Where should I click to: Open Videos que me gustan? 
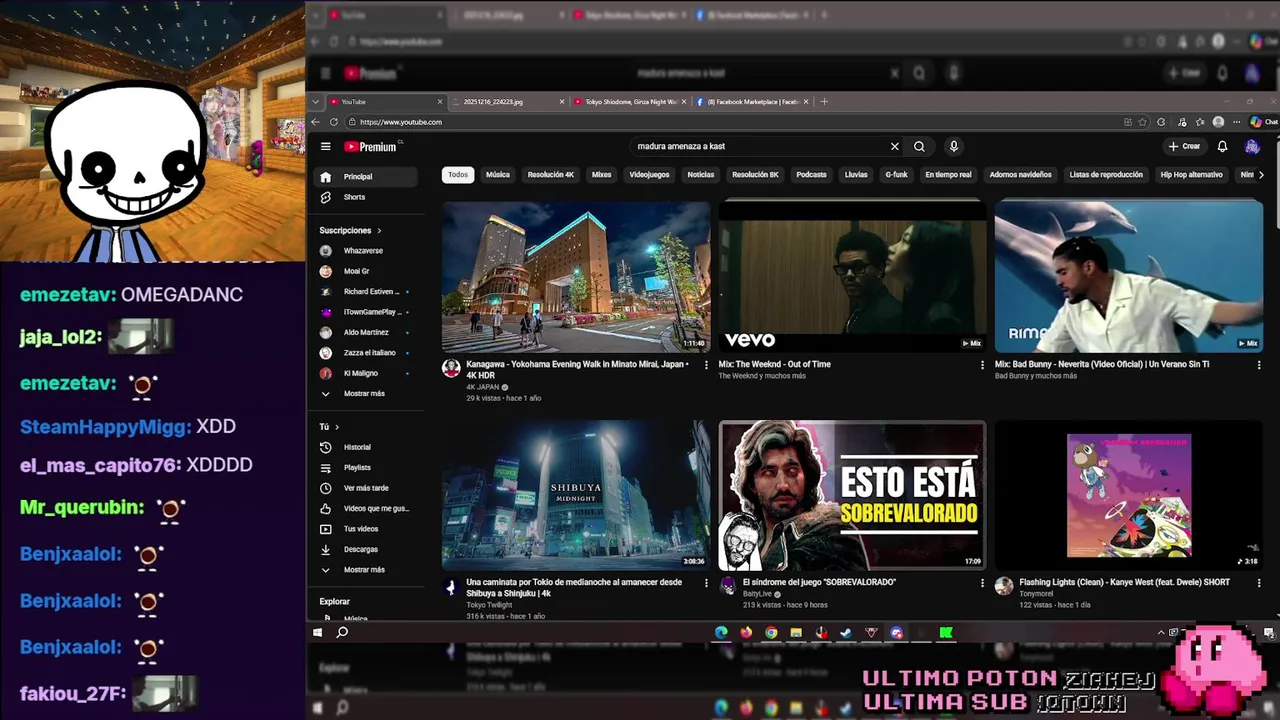tap(367, 508)
